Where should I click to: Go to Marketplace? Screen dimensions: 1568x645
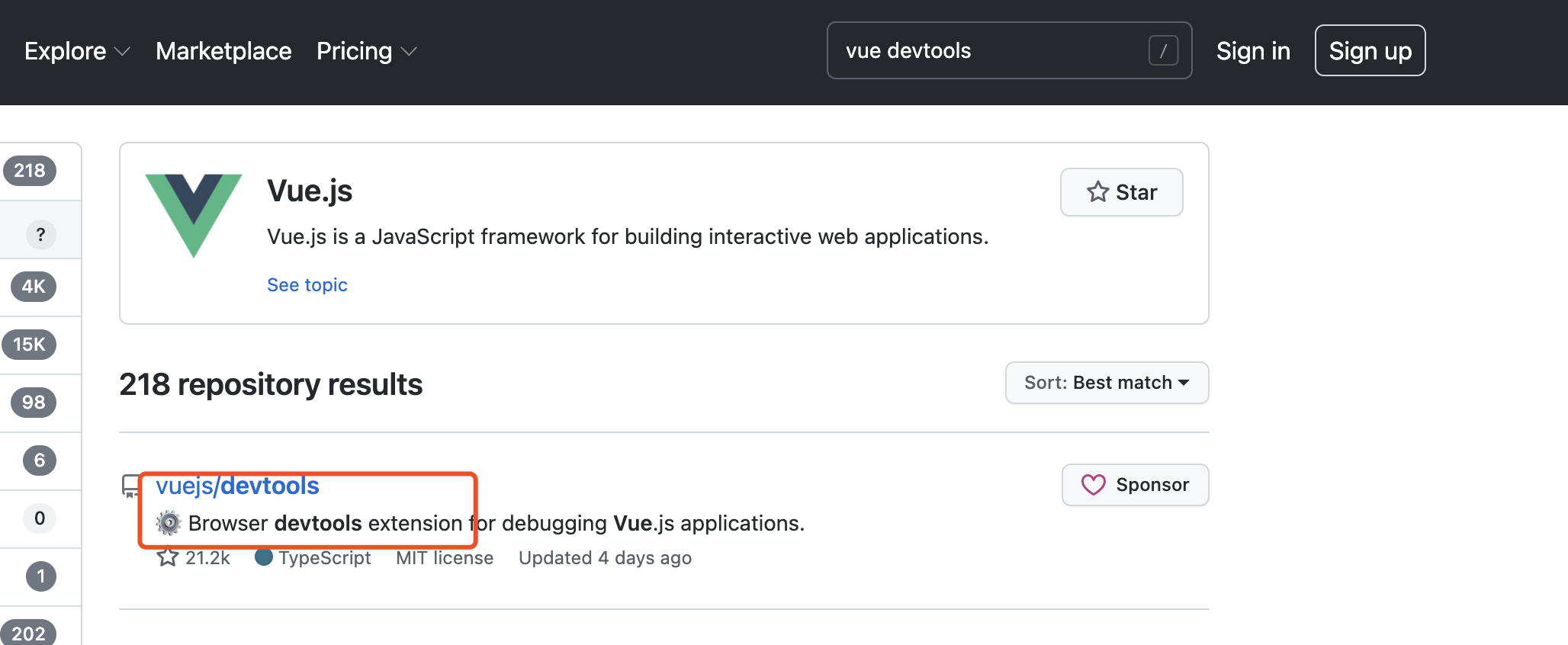[x=223, y=51]
